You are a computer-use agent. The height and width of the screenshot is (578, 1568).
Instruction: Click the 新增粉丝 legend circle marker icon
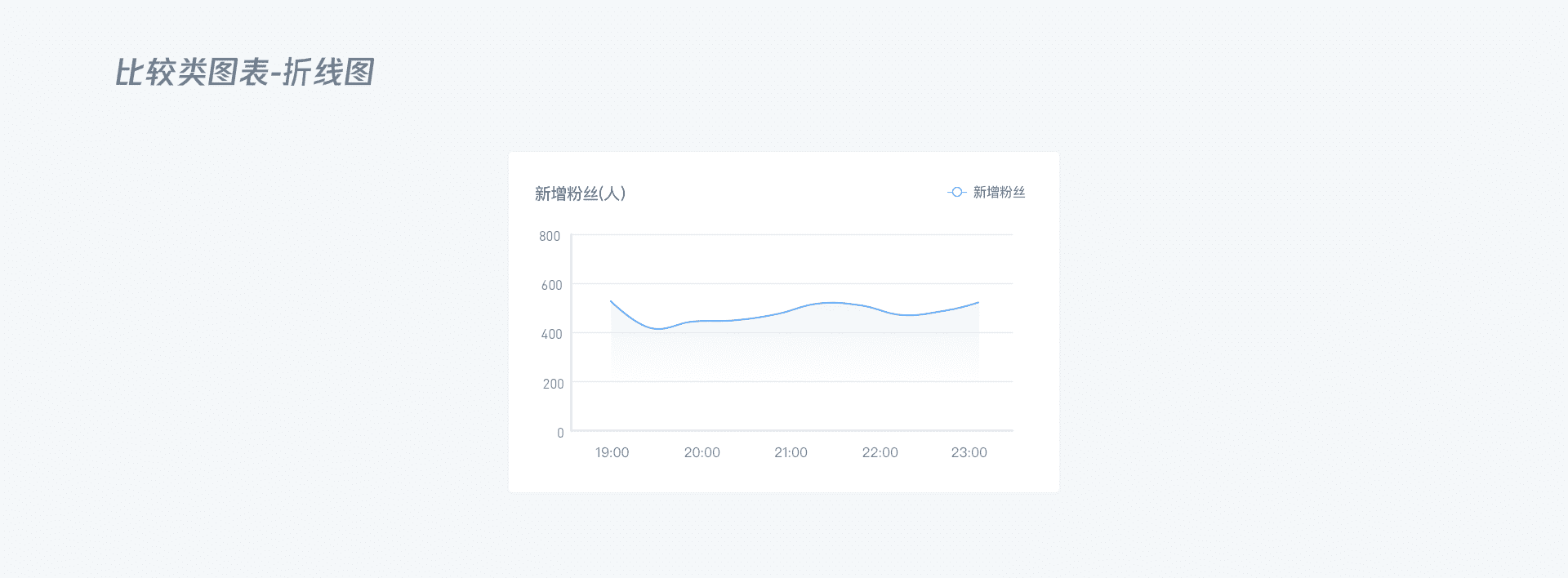tap(956, 193)
